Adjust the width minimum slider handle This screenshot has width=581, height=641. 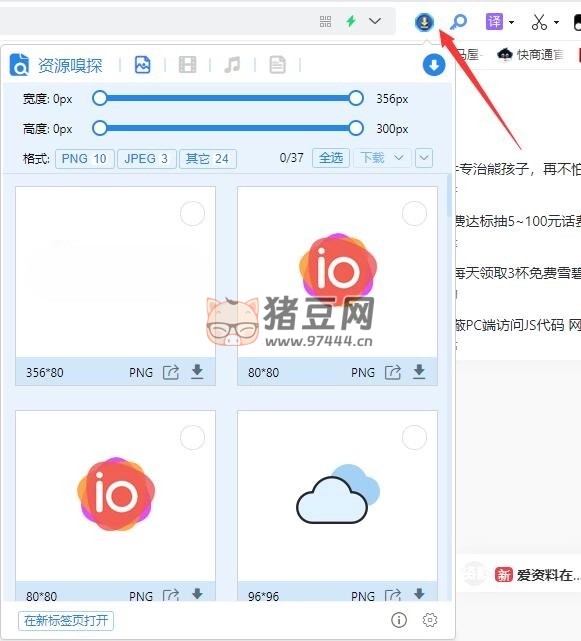(99, 99)
